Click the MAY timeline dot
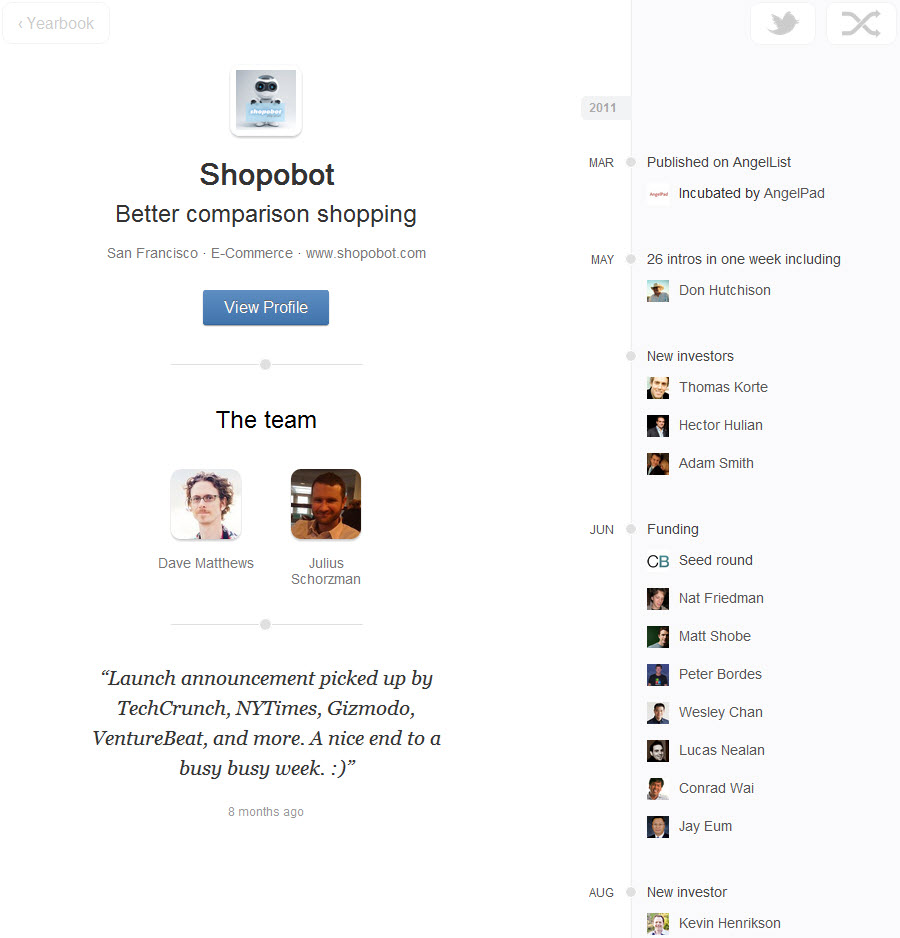This screenshot has height=938, width=900. tap(631, 259)
